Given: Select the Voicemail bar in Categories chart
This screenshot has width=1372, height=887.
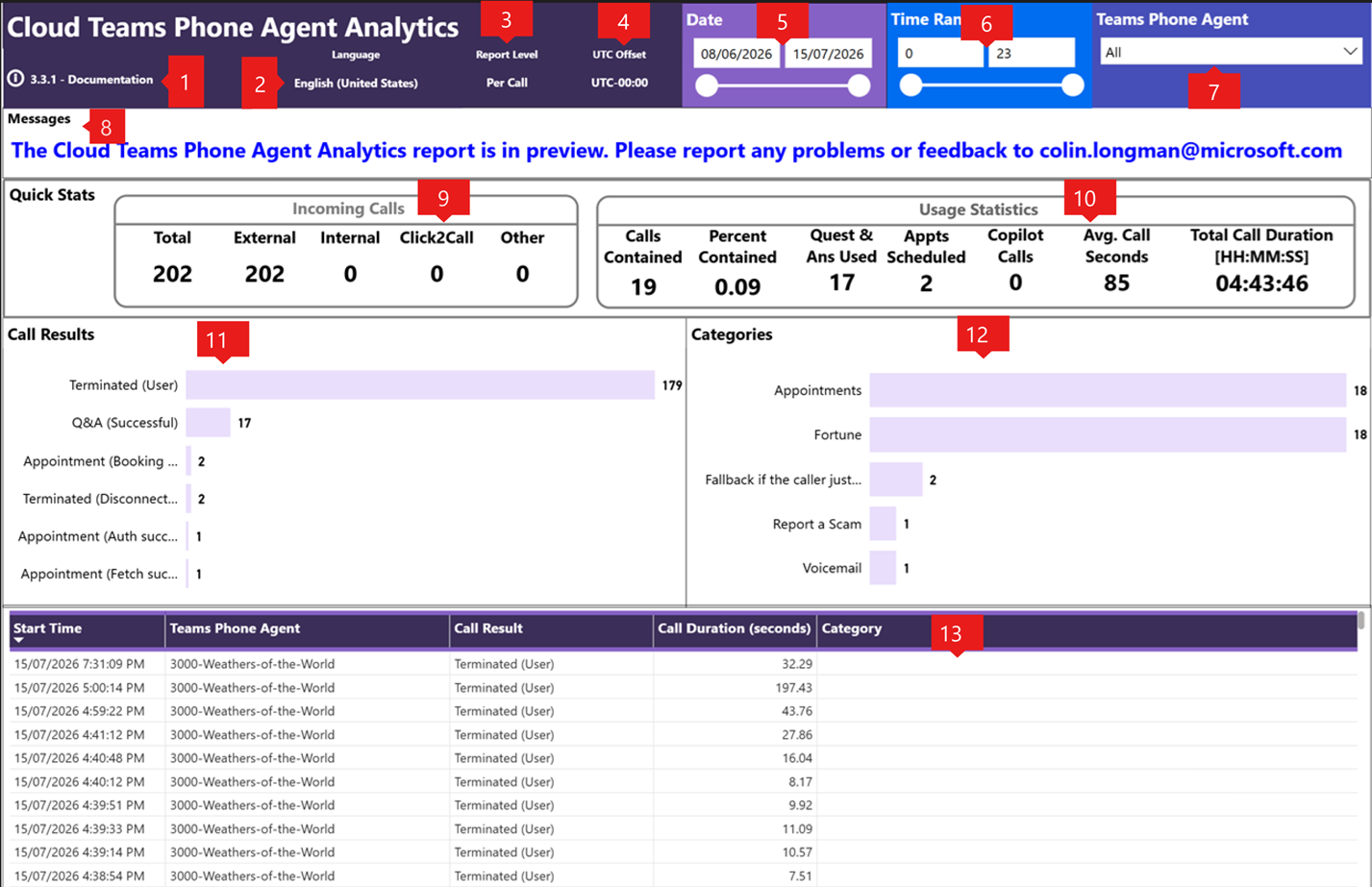Looking at the screenshot, I should [x=883, y=568].
